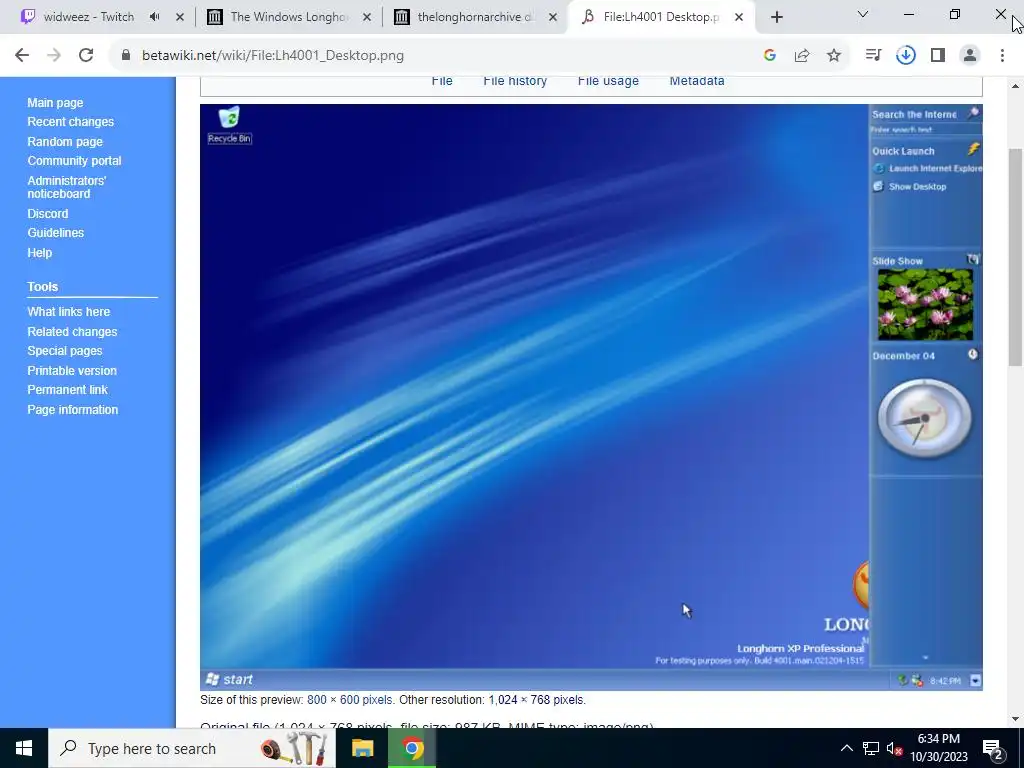Viewport: 1024px width, 768px height.
Task: Reload the page with refresh icon
Action: point(86,56)
